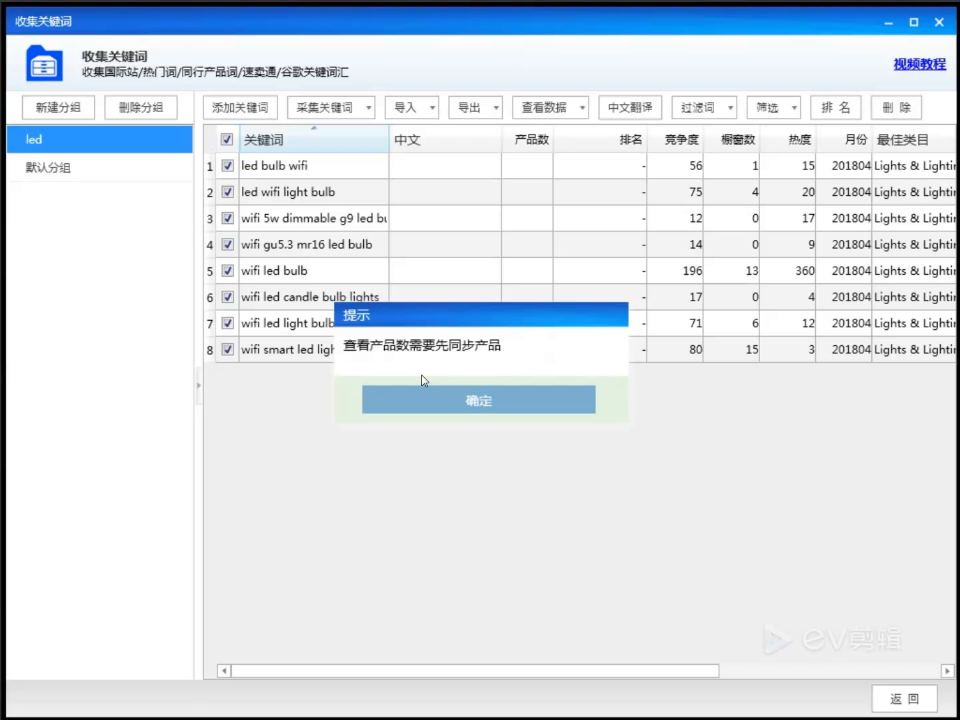Maximize the 收集关键词 window

(x=913, y=22)
